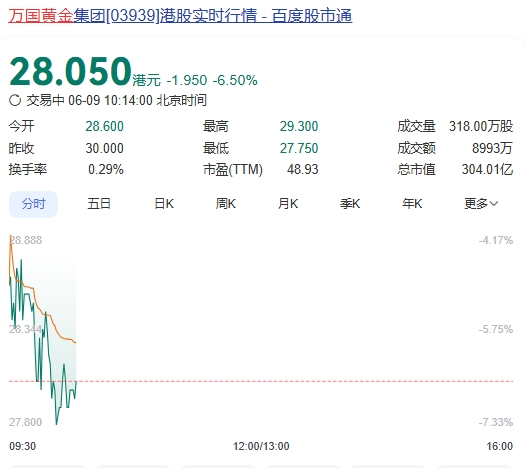Click the lowest trough of the green price line
Screen dimensions: 525x468
tap(56, 424)
